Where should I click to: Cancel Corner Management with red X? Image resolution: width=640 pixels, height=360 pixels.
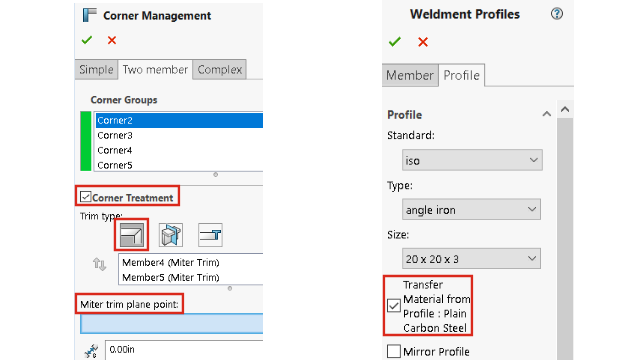pyautogui.click(x=112, y=40)
